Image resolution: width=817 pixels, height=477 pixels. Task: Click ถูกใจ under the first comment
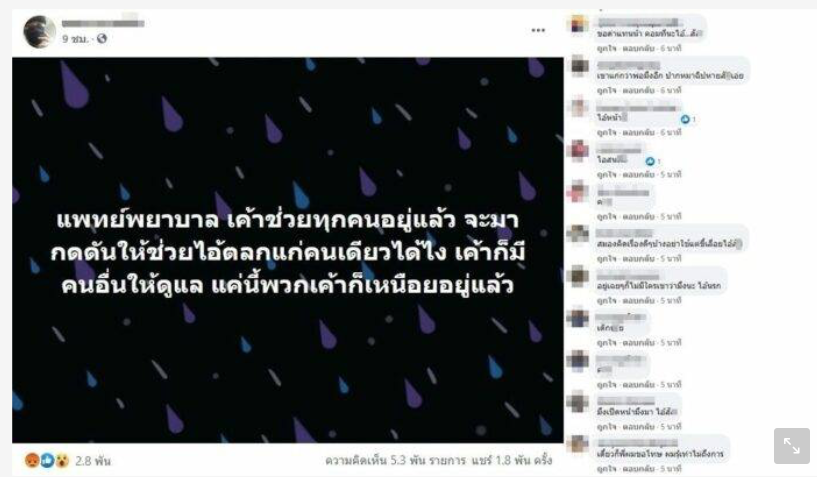(x=606, y=48)
